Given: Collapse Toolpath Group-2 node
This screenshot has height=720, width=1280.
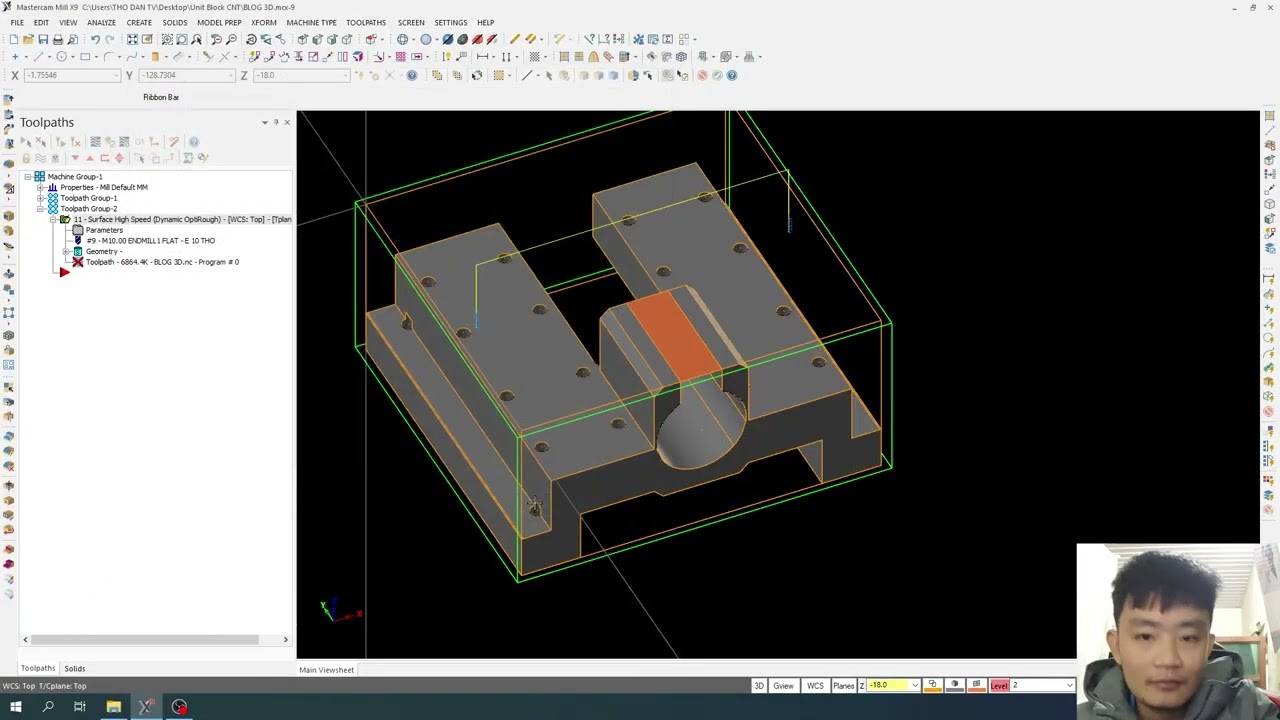Looking at the screenshot, I should pos(40,209).
